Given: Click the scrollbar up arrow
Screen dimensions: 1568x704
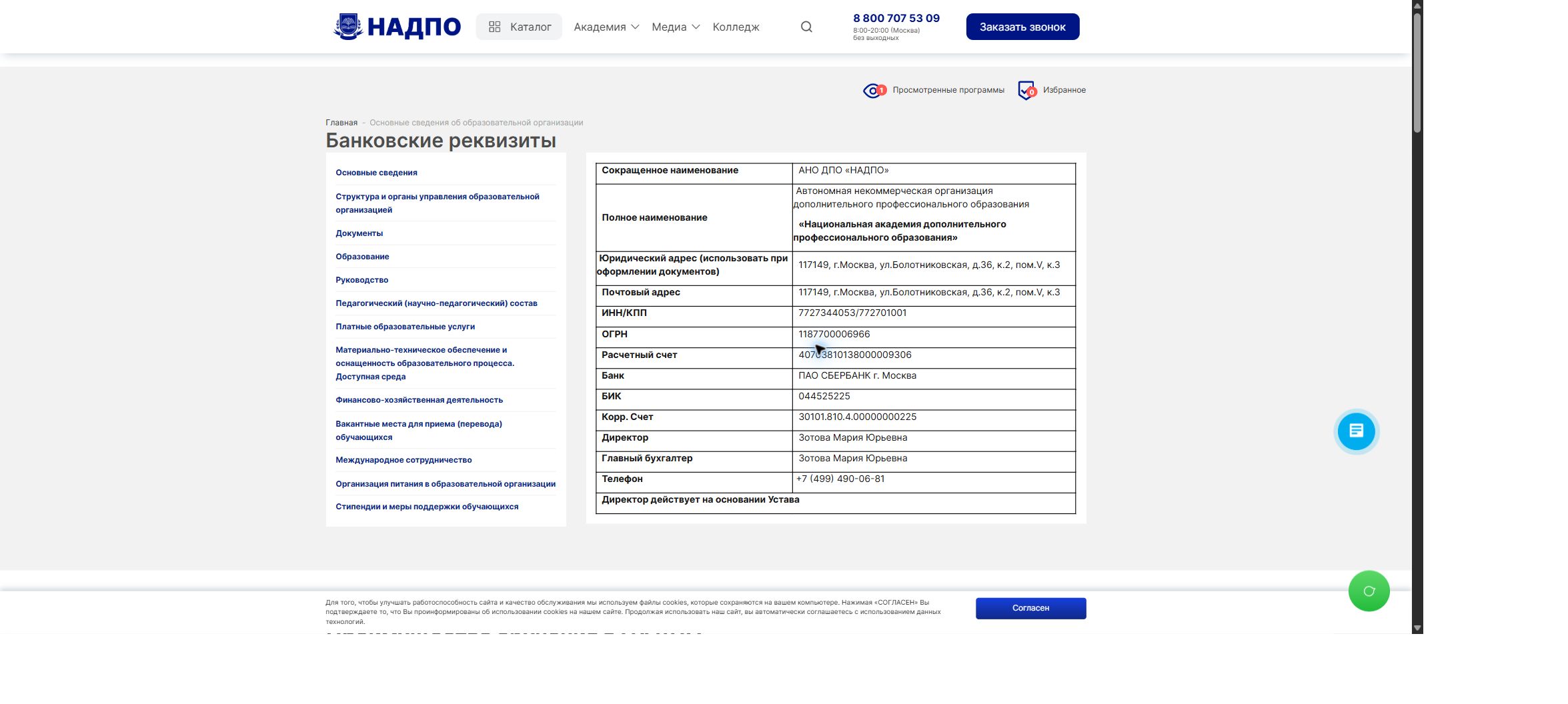Looking at the screenshot, I should tap(1417, 5).
